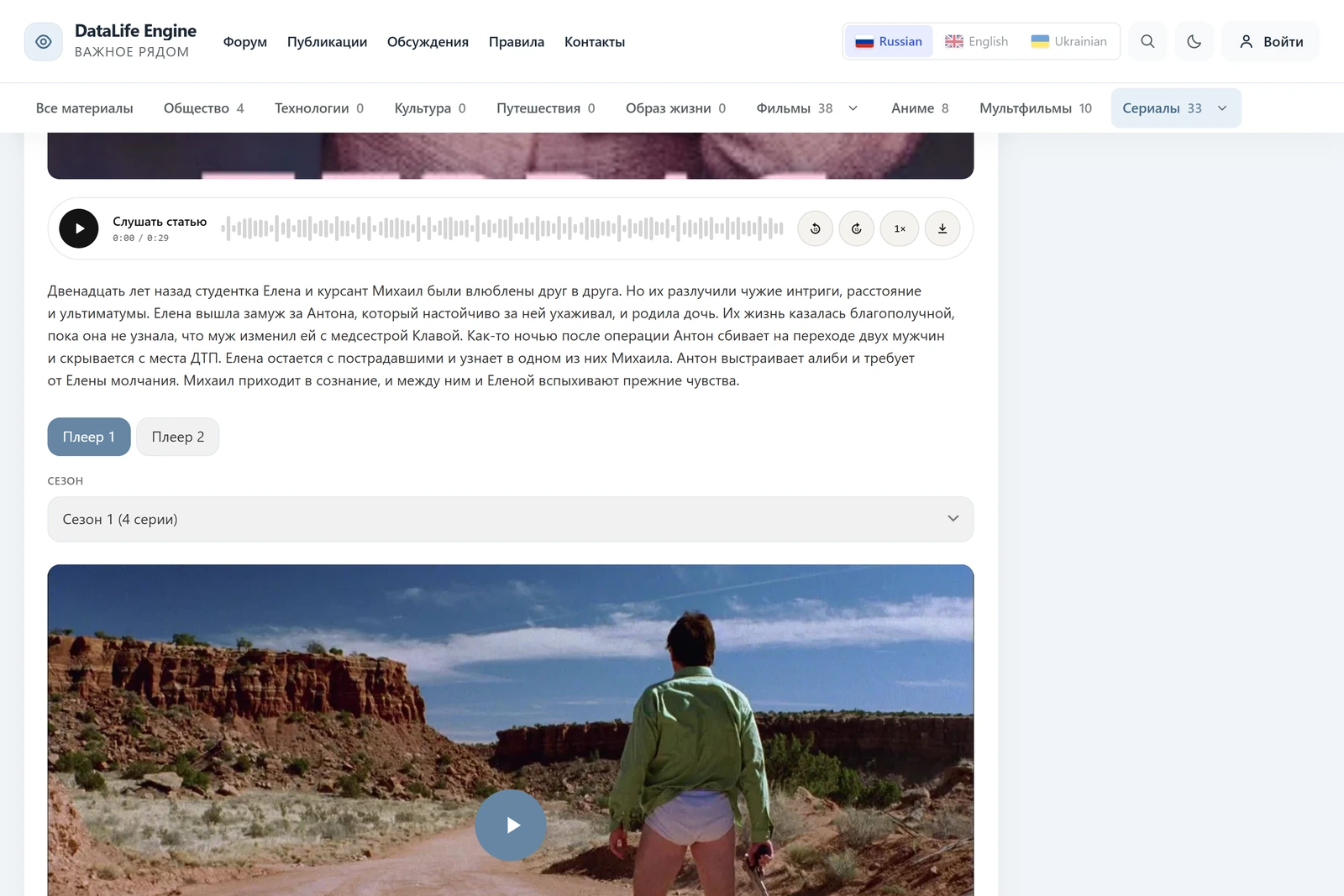Open the Фильмы category
The height and width of the screenshot is (896, 1344).
click(795, 108)
